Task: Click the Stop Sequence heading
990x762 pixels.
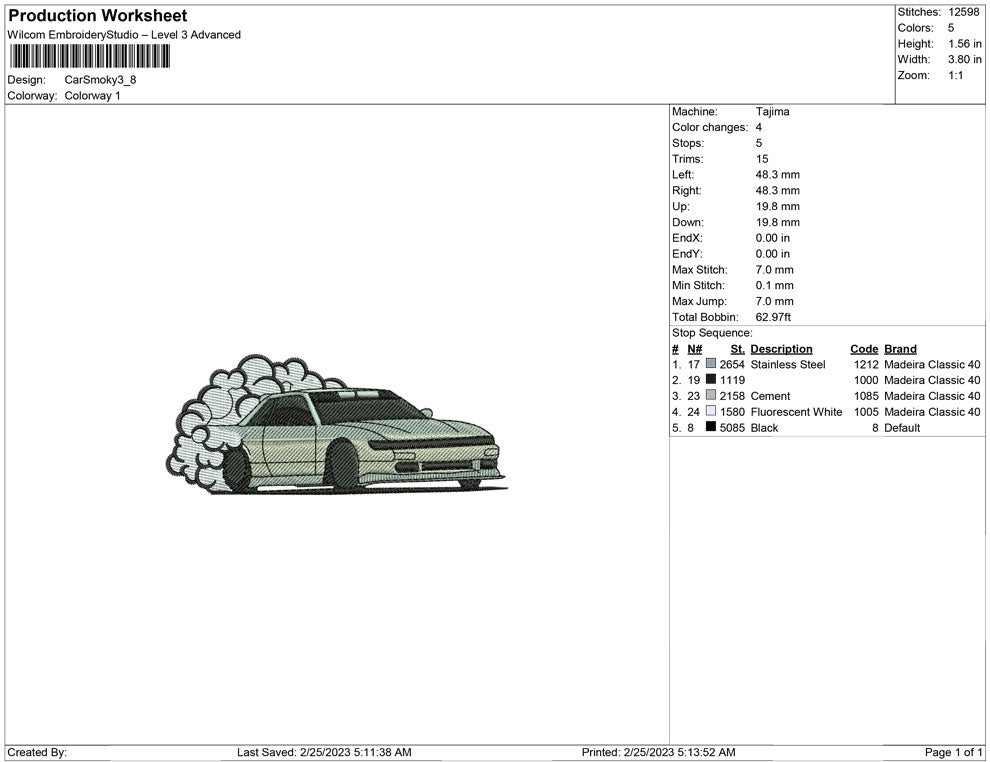Action: (712, 333)
